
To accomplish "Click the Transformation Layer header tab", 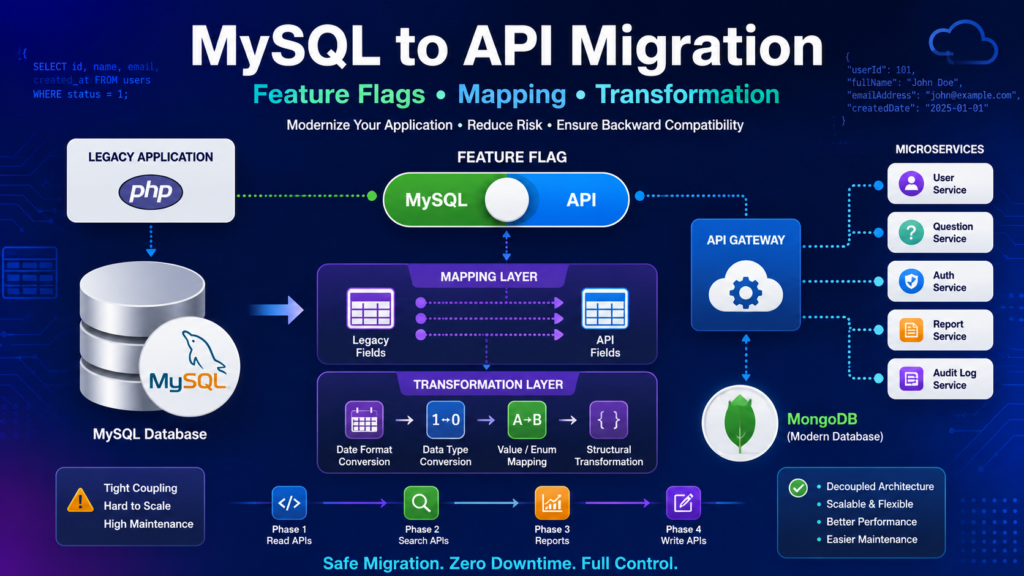I will coord(488,385).
